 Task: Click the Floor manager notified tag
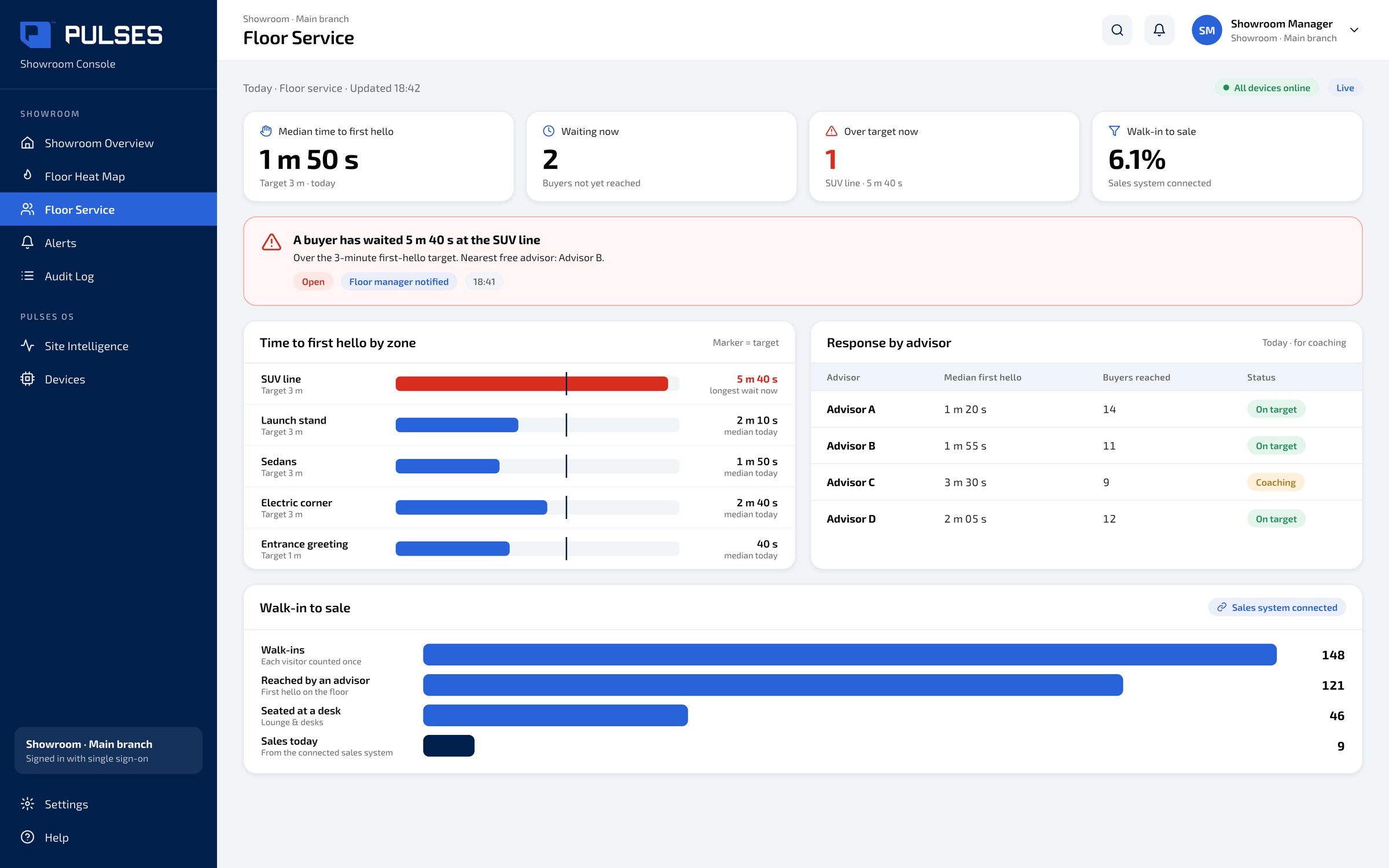(399, 282)
